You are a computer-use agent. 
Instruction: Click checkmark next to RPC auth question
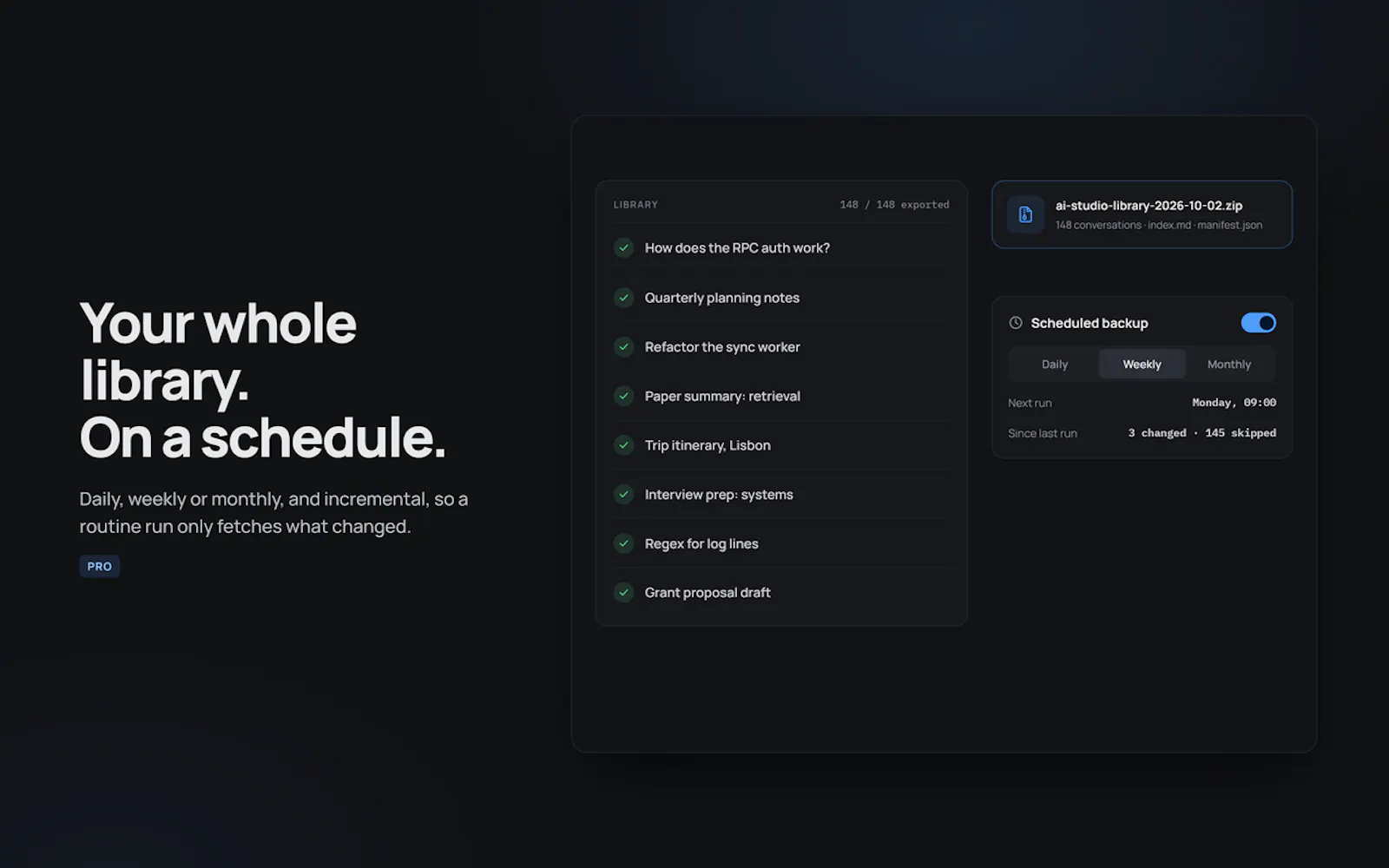[623, 248]
